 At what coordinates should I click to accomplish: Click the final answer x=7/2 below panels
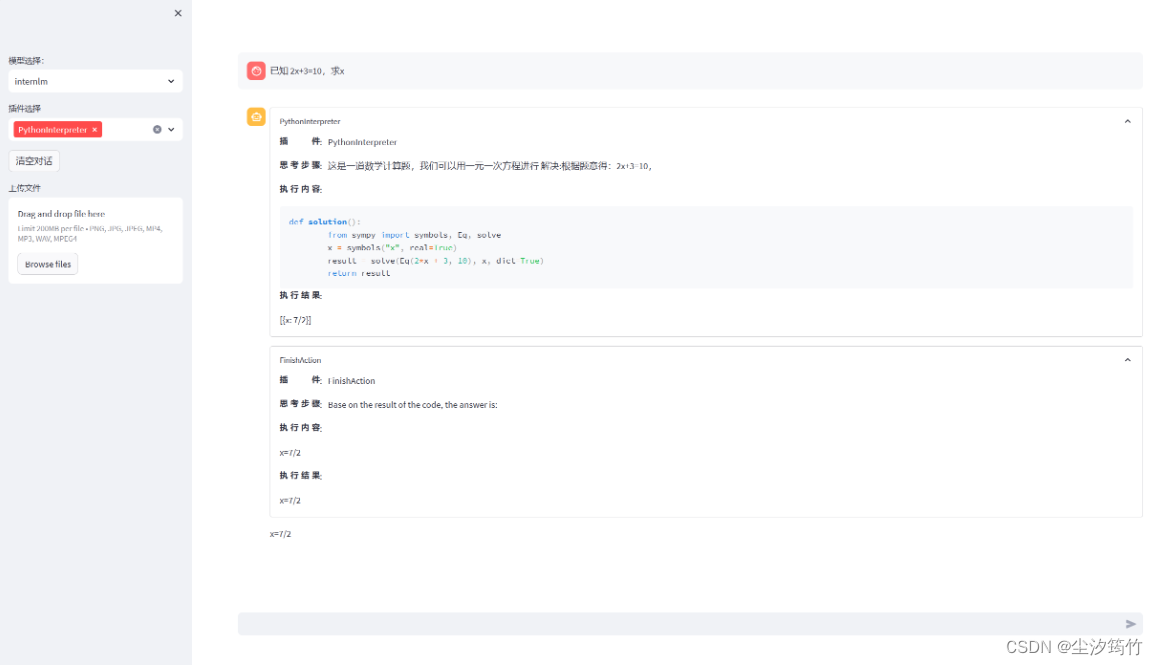click(x=281, y=533)
